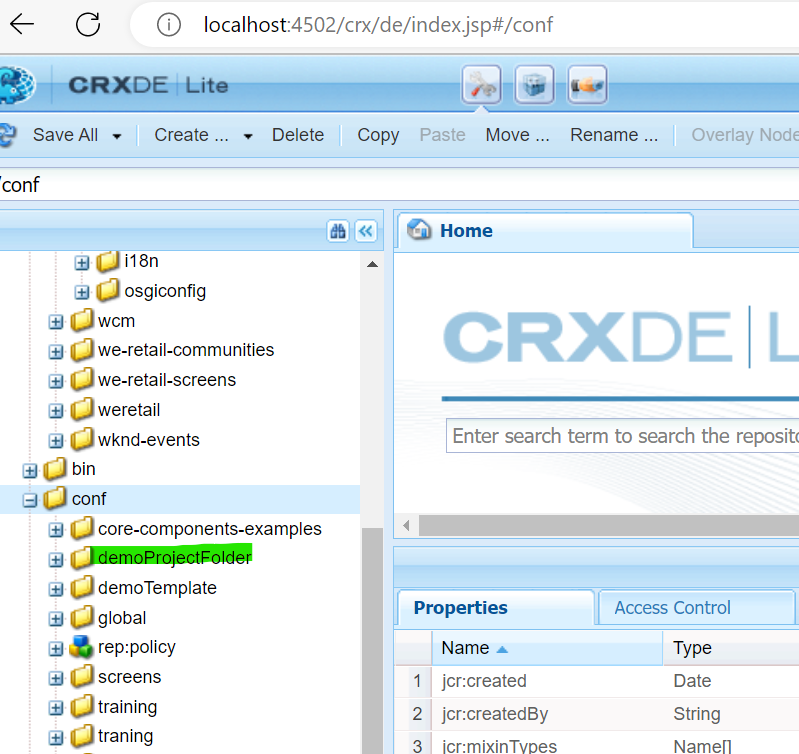
Task: Select the demoProjectFolder tree item
Action: tap(174, 558)
